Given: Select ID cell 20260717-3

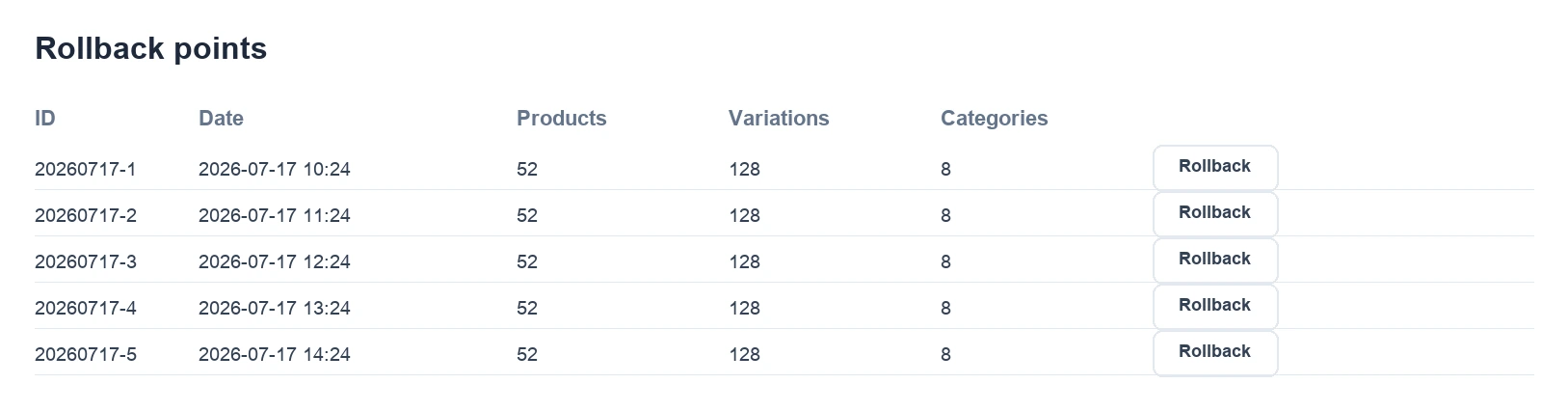Looking at the screenshot, I should point(86,261).
